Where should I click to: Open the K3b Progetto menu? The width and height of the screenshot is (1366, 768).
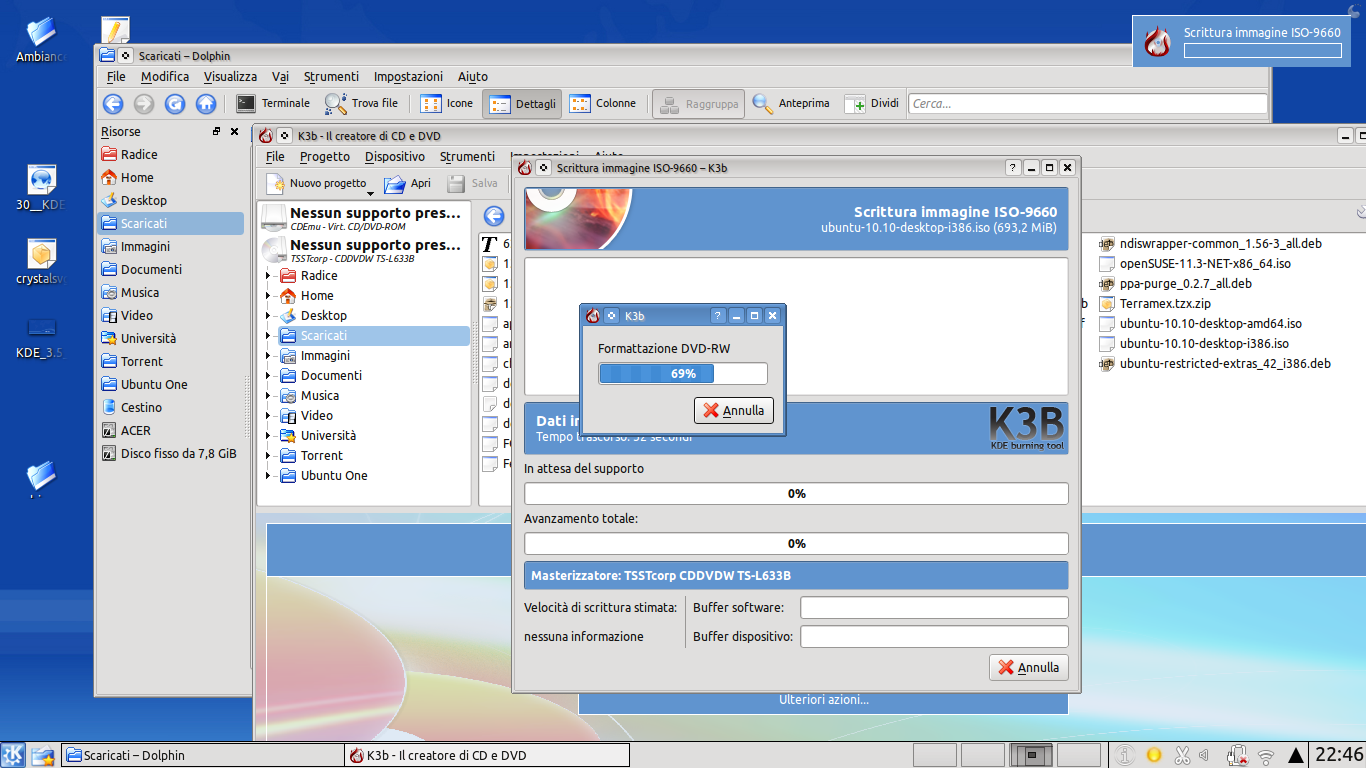tap(325, 156)
